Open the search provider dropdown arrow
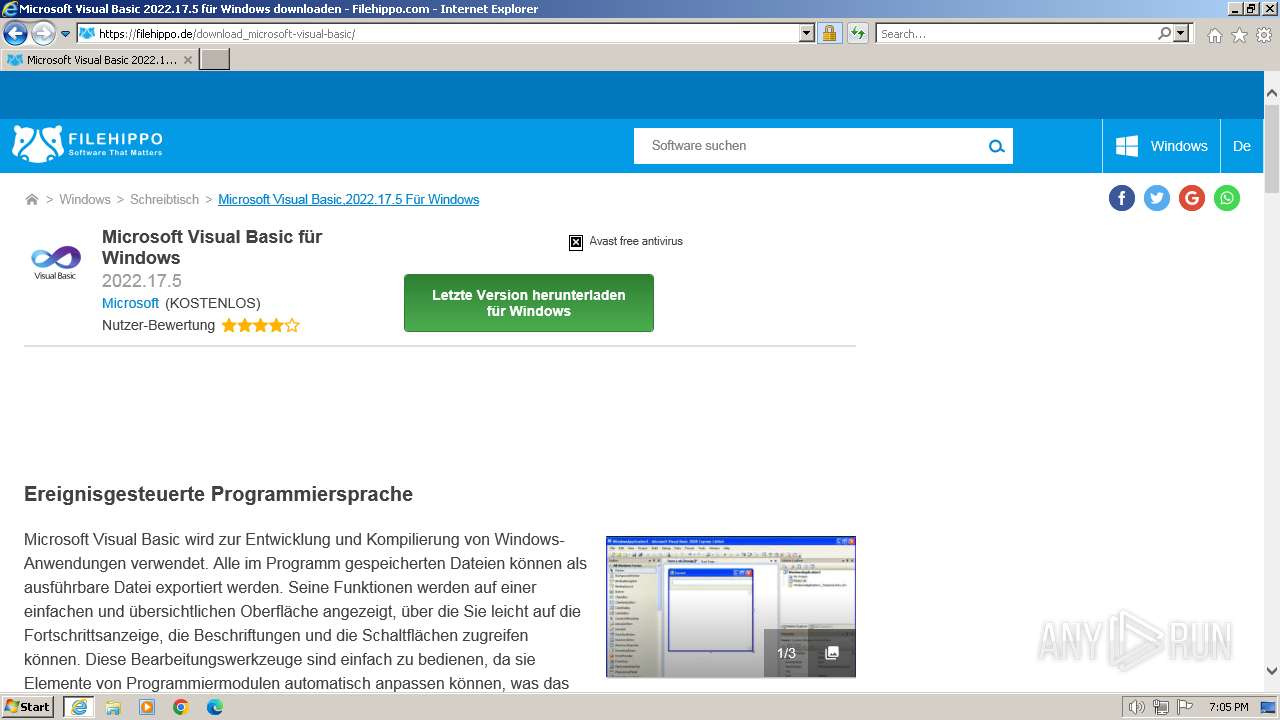 coord(1182,33)
